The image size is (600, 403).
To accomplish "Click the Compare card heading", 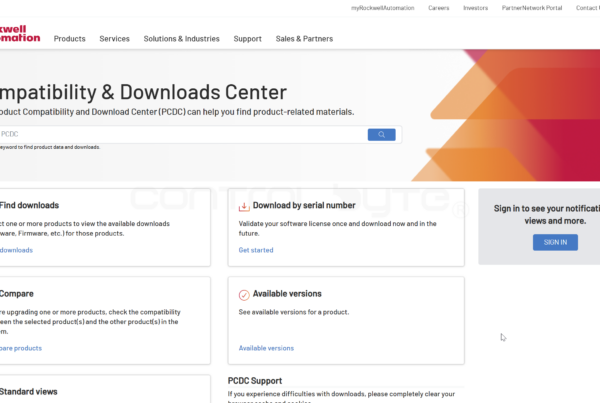I will coord(17,294).
